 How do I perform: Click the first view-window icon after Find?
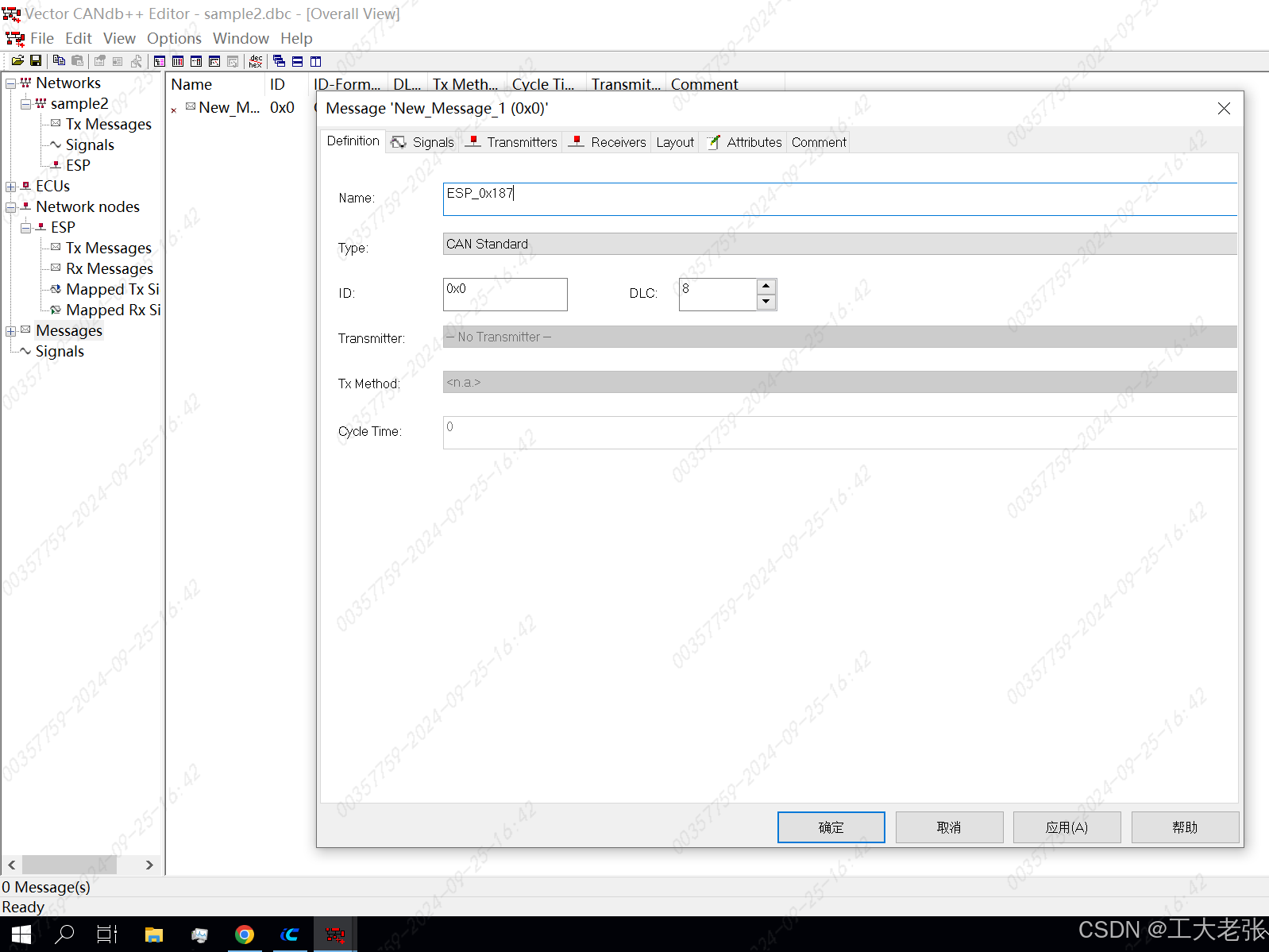tap(160, 61)
